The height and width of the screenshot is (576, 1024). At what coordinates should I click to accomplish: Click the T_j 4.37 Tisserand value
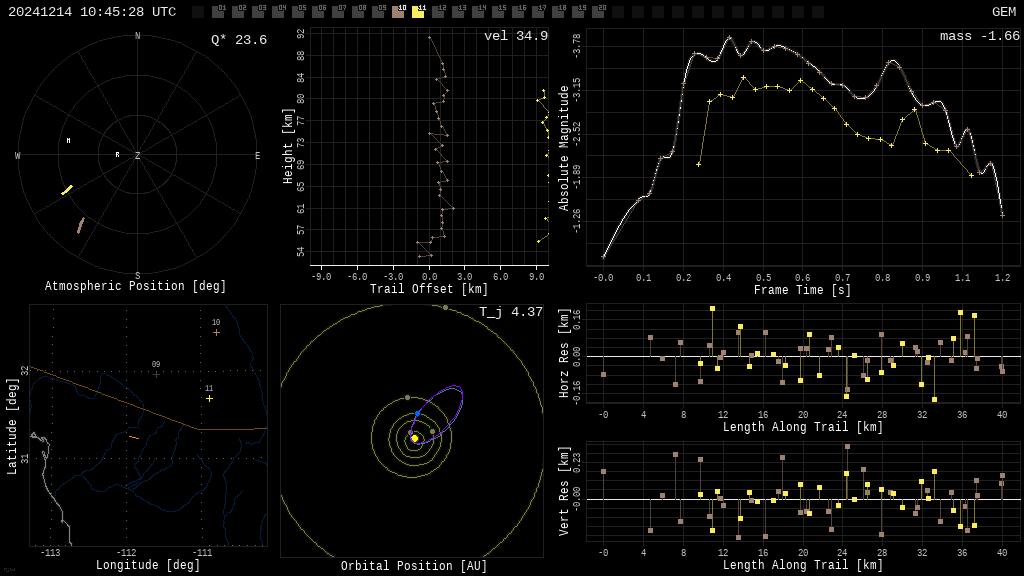point(510,312)
